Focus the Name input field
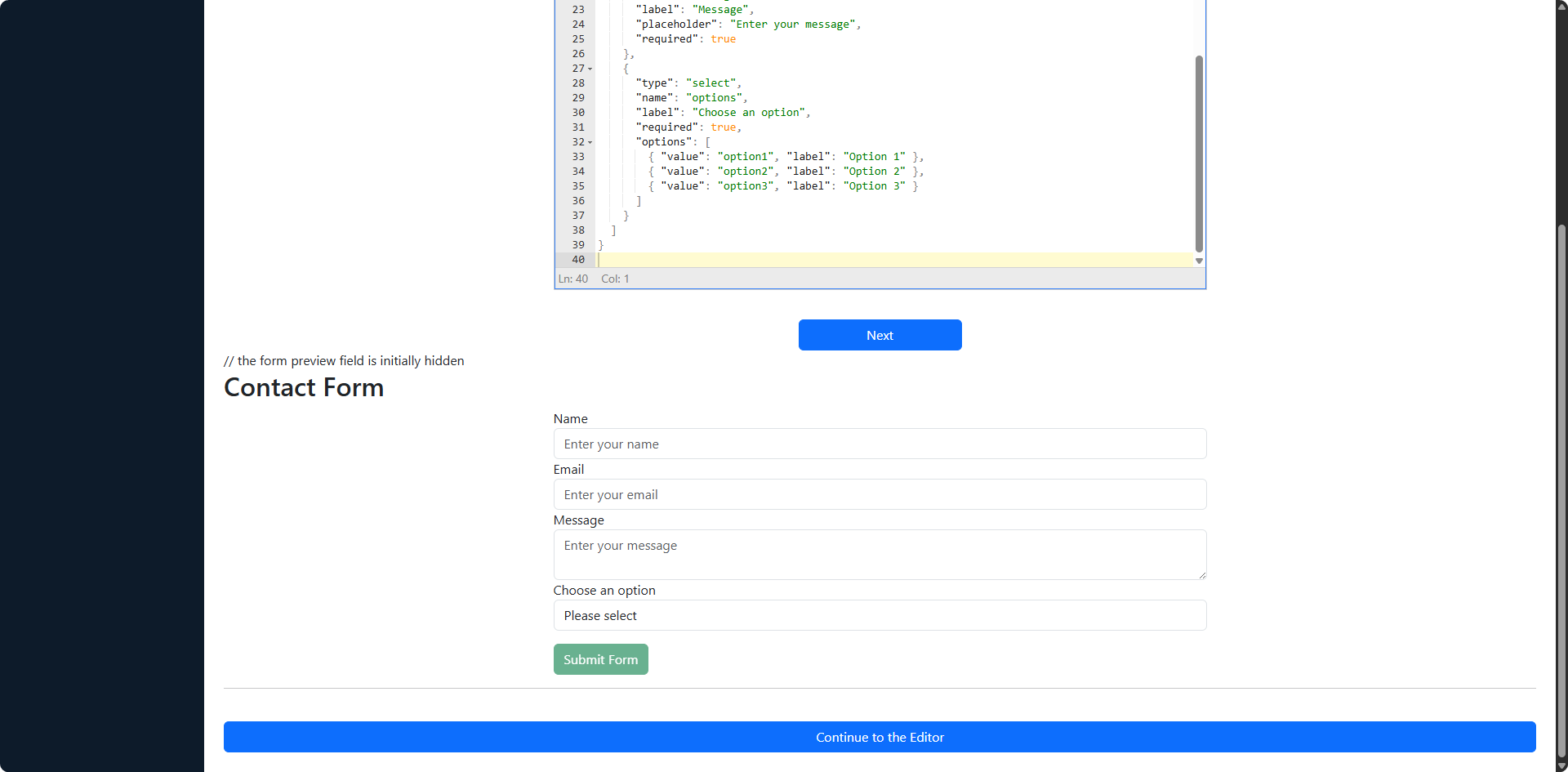This screenshot has height=772, width=1568. pyautogui.click(x=880, y=444)
